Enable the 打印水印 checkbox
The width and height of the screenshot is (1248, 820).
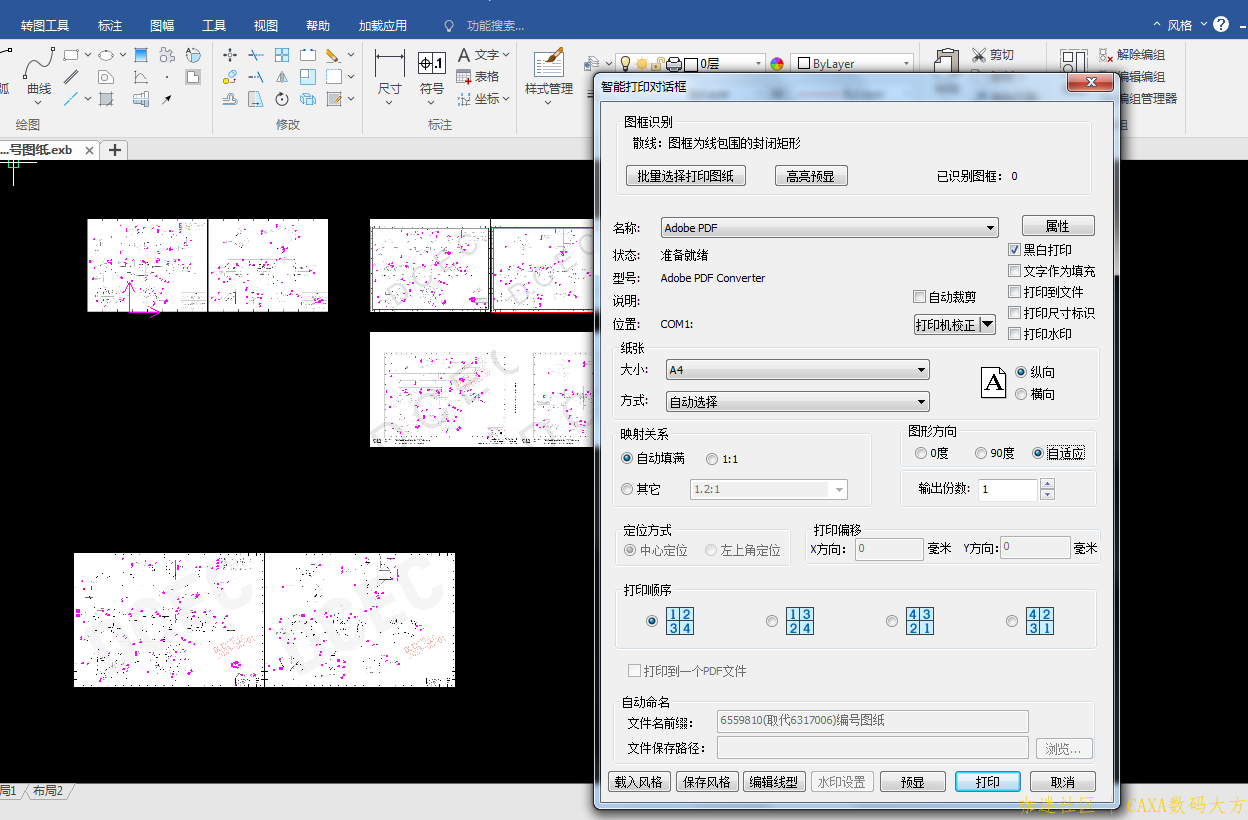[x=1014, y=334]
